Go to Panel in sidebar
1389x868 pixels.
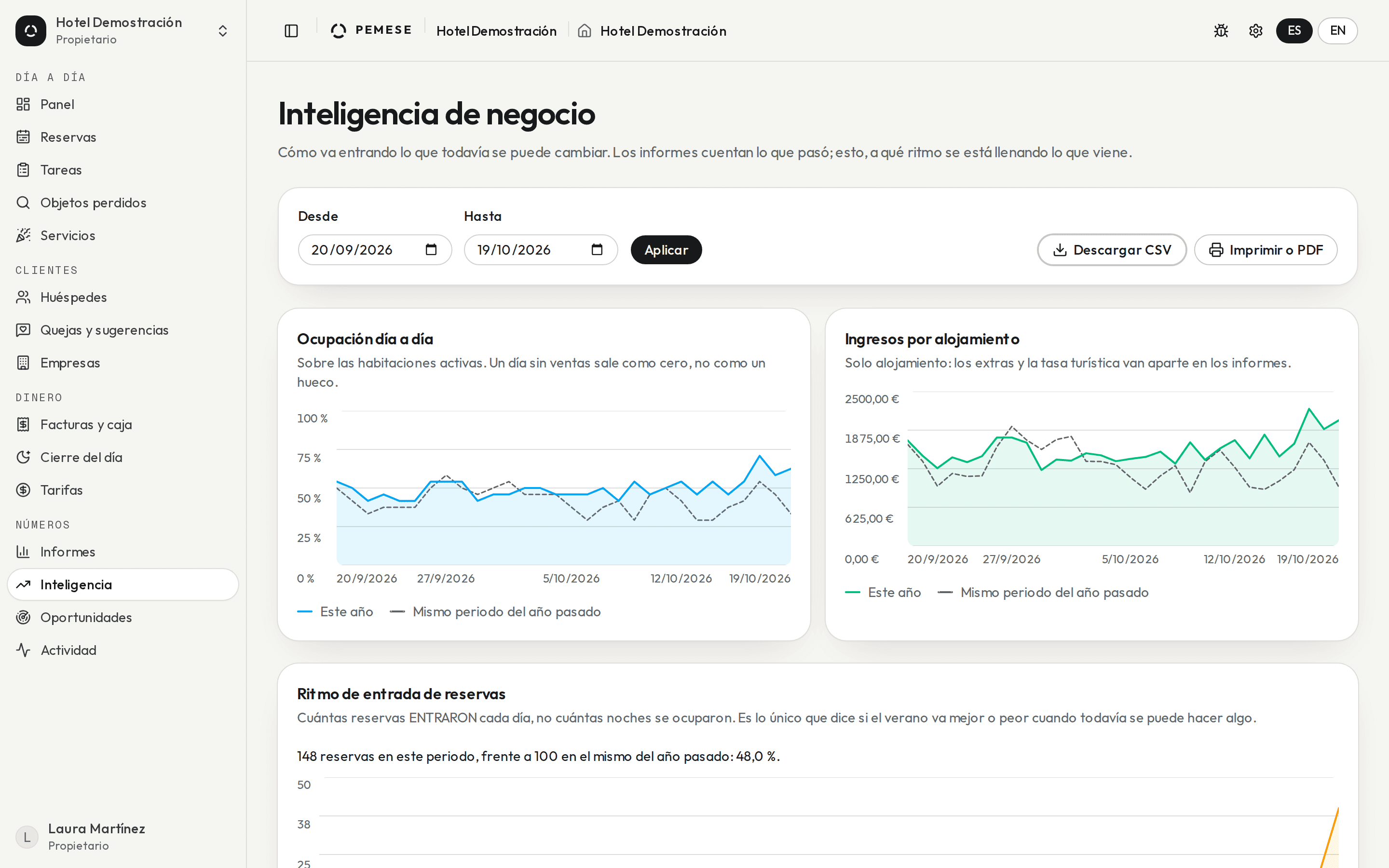pos(123,105)
